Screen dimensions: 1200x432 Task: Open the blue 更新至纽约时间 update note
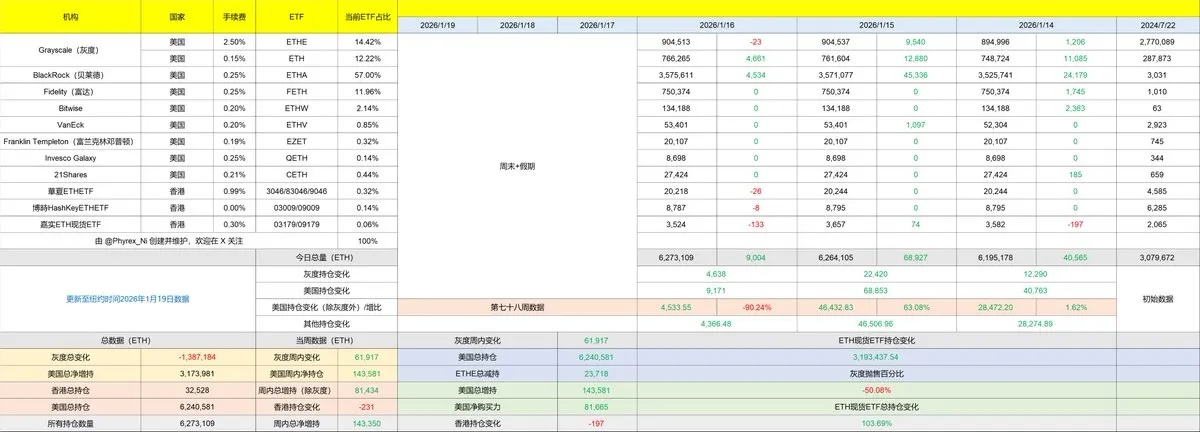click(x=127, y=298)
